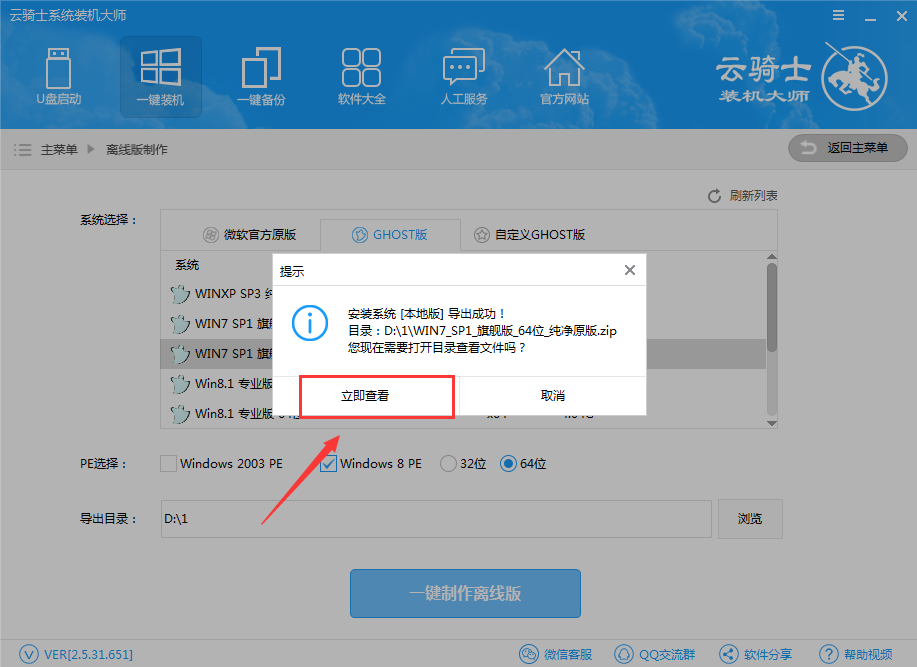This screenshot has height=667, width=917.
Task: Open the U盘启动 (USB boot) feature
Action: (58, 76)
